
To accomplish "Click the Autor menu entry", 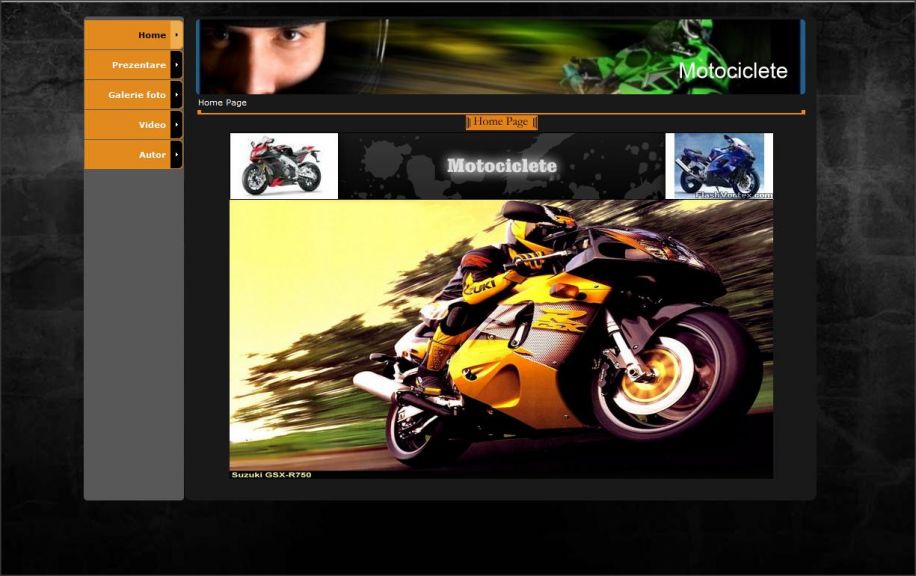I will [x=151, y=155].
